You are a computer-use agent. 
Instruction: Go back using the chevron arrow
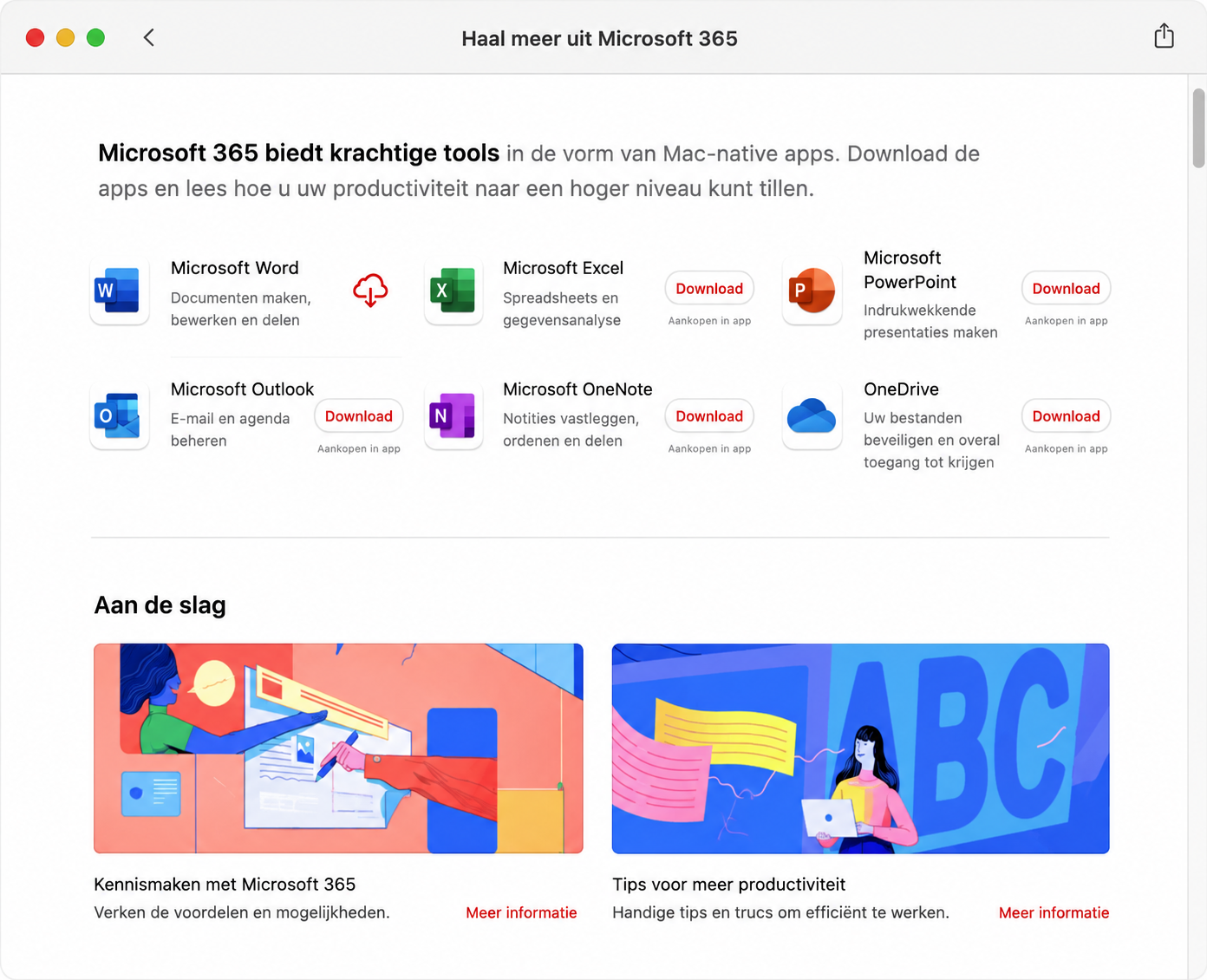point(149,37)
